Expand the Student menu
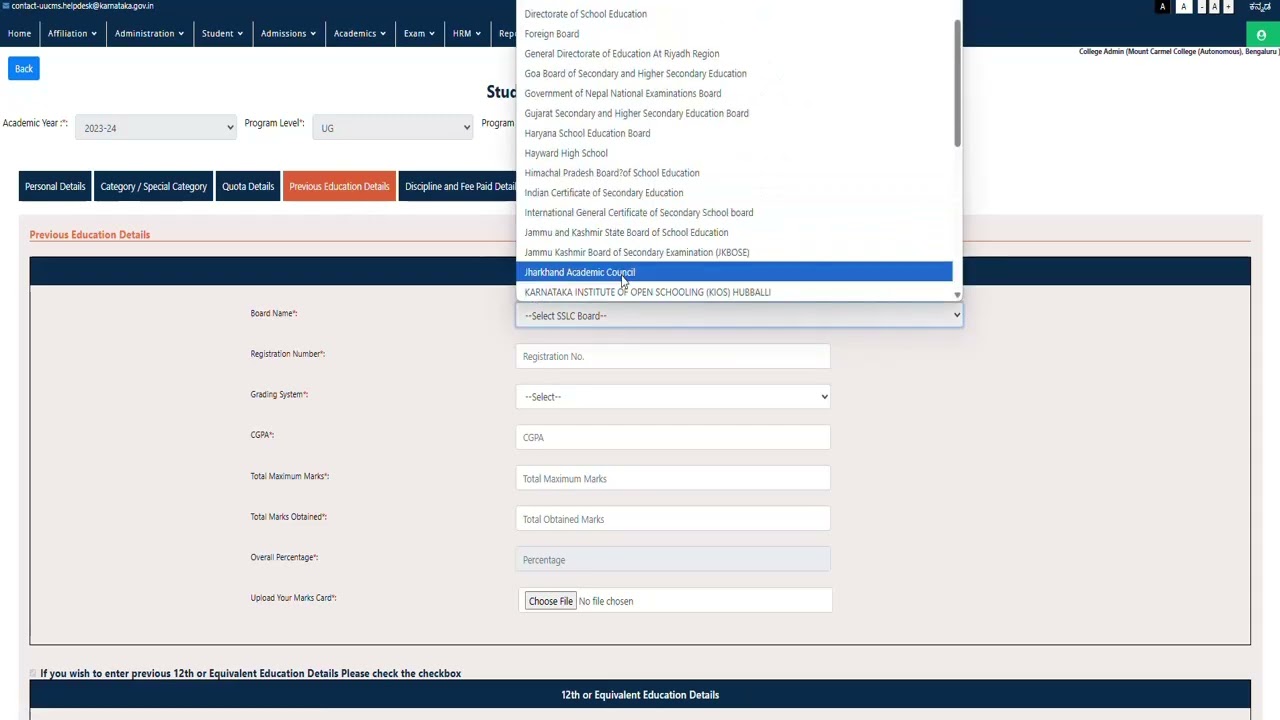Screen dimensions: 1280x720 [222, 34]
